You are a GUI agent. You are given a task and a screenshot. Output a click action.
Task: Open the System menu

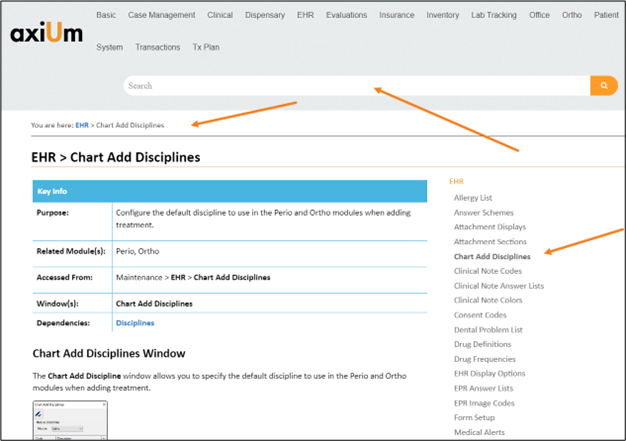(x=109, y=47)
